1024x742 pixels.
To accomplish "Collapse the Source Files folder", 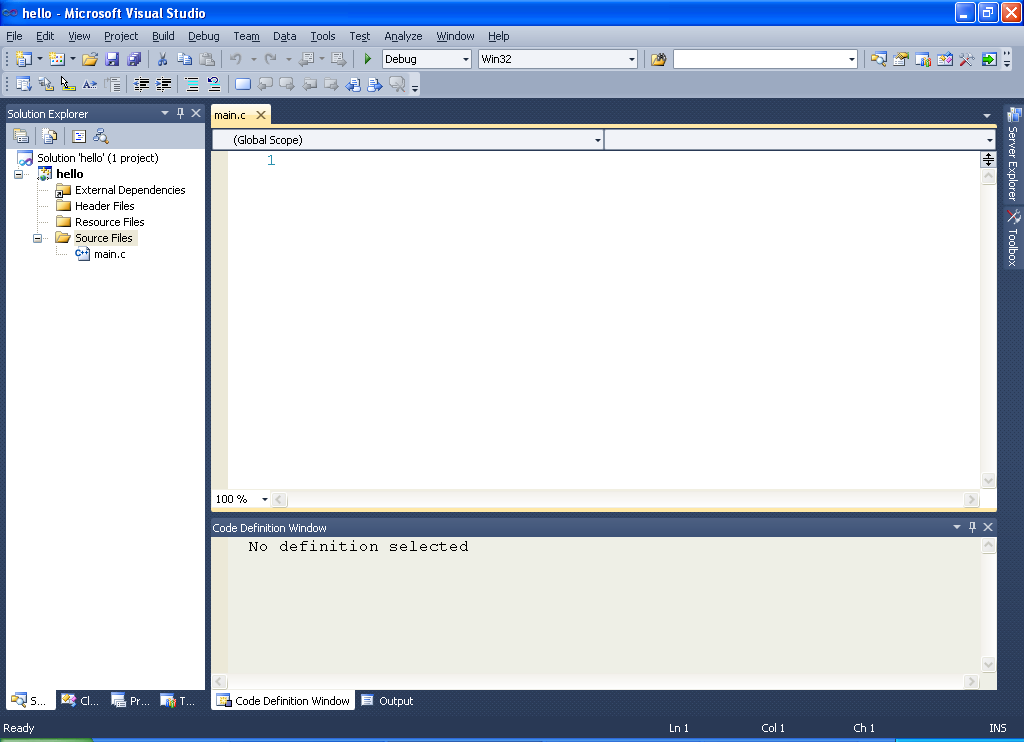I will (x=37, y=238).
